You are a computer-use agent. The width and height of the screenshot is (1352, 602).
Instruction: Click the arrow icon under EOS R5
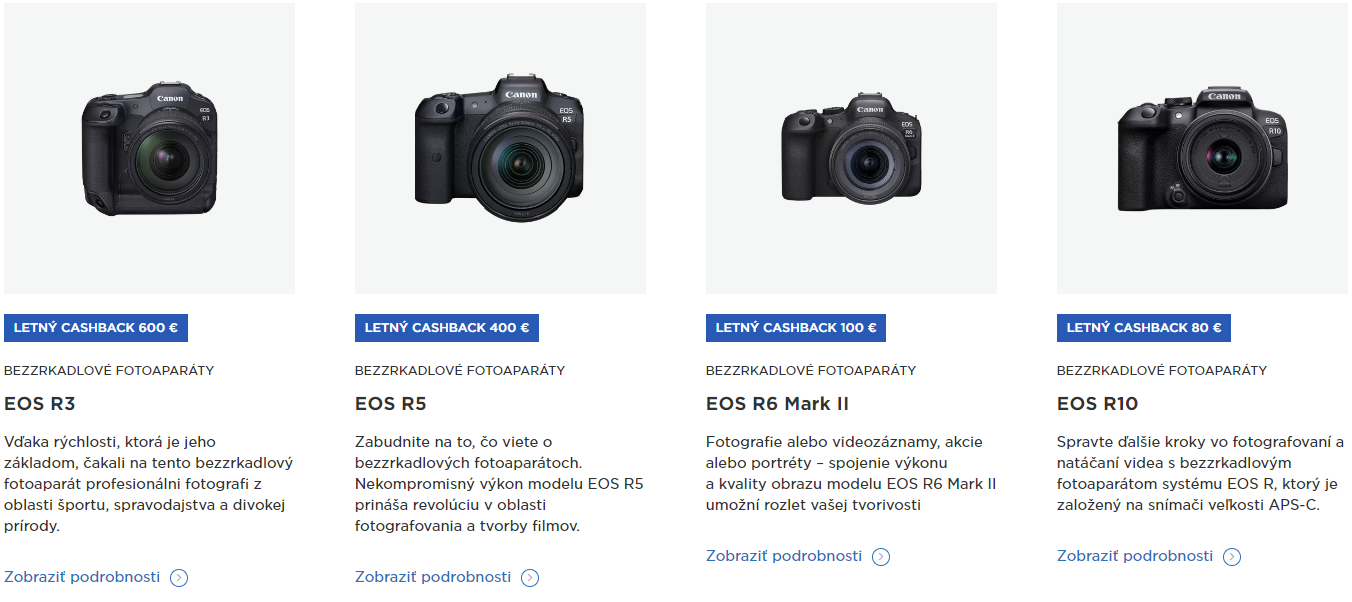tap(530, 577)
